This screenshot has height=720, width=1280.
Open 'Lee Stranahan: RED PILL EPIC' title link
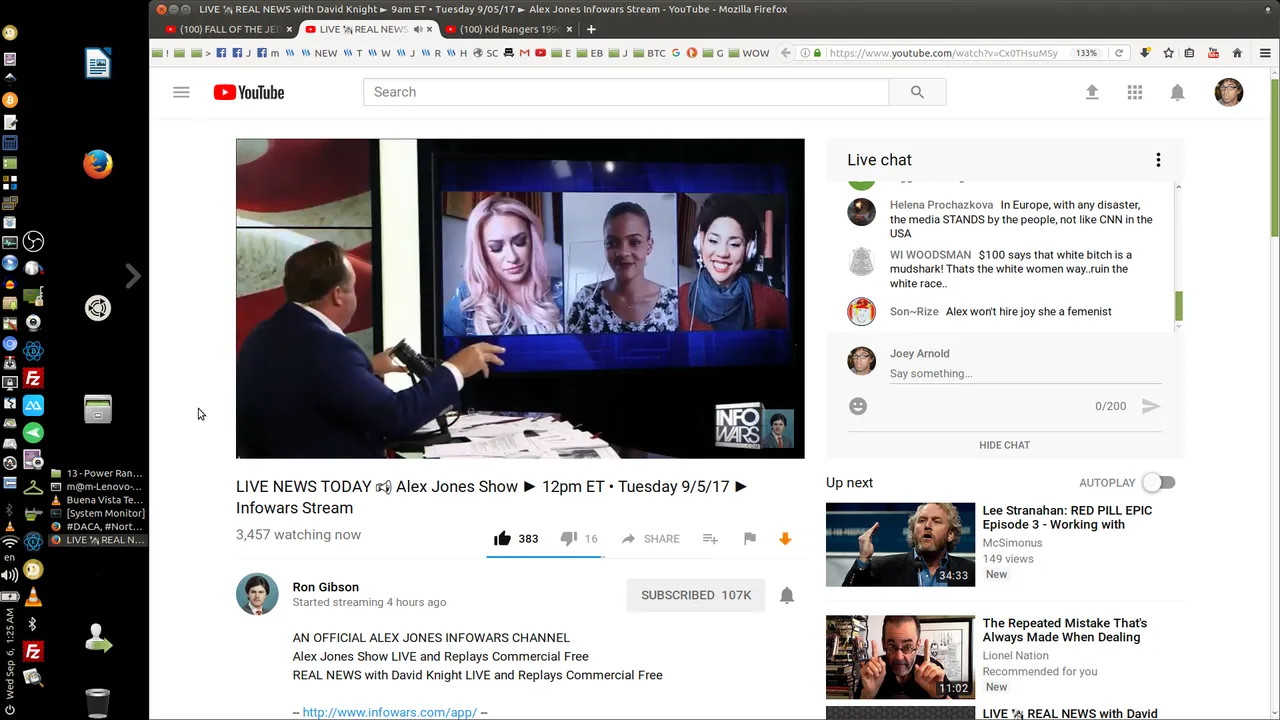pos(1067,517)
